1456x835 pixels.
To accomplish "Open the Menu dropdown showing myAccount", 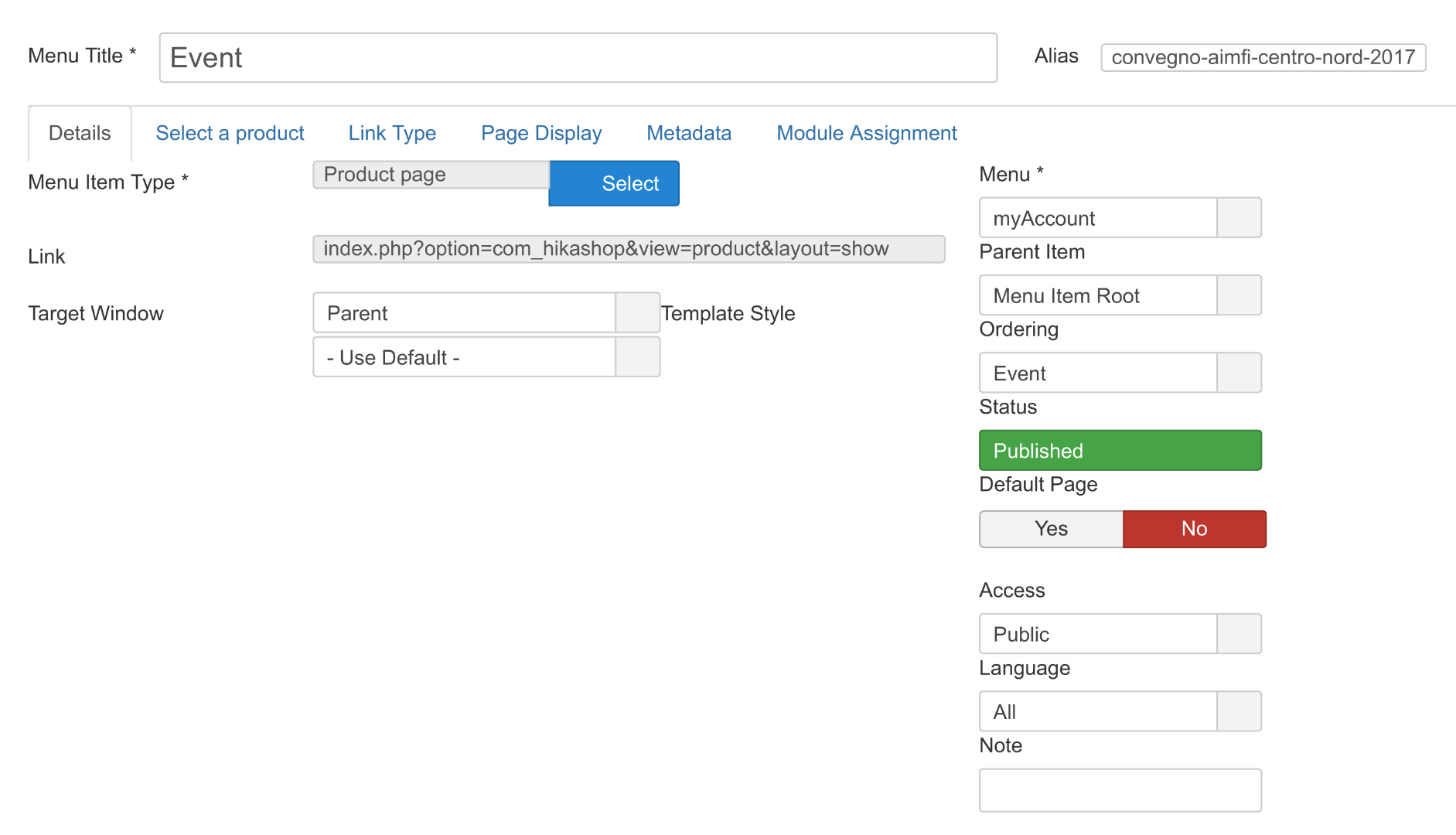I will point(1120,218).
